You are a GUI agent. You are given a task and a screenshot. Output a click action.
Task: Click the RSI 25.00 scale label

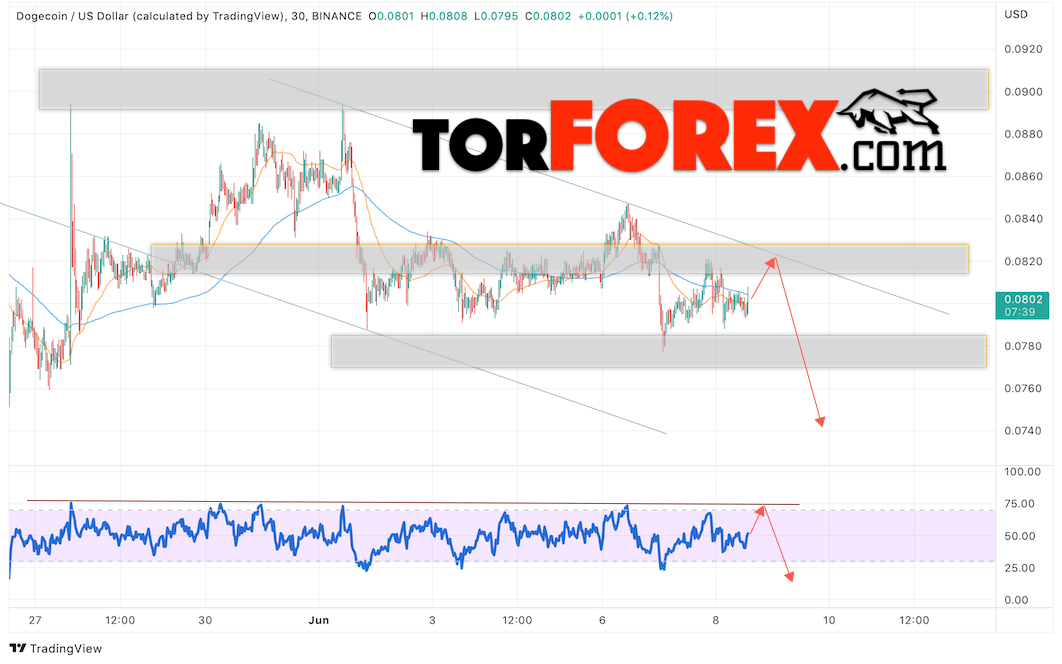(1019, 568)
